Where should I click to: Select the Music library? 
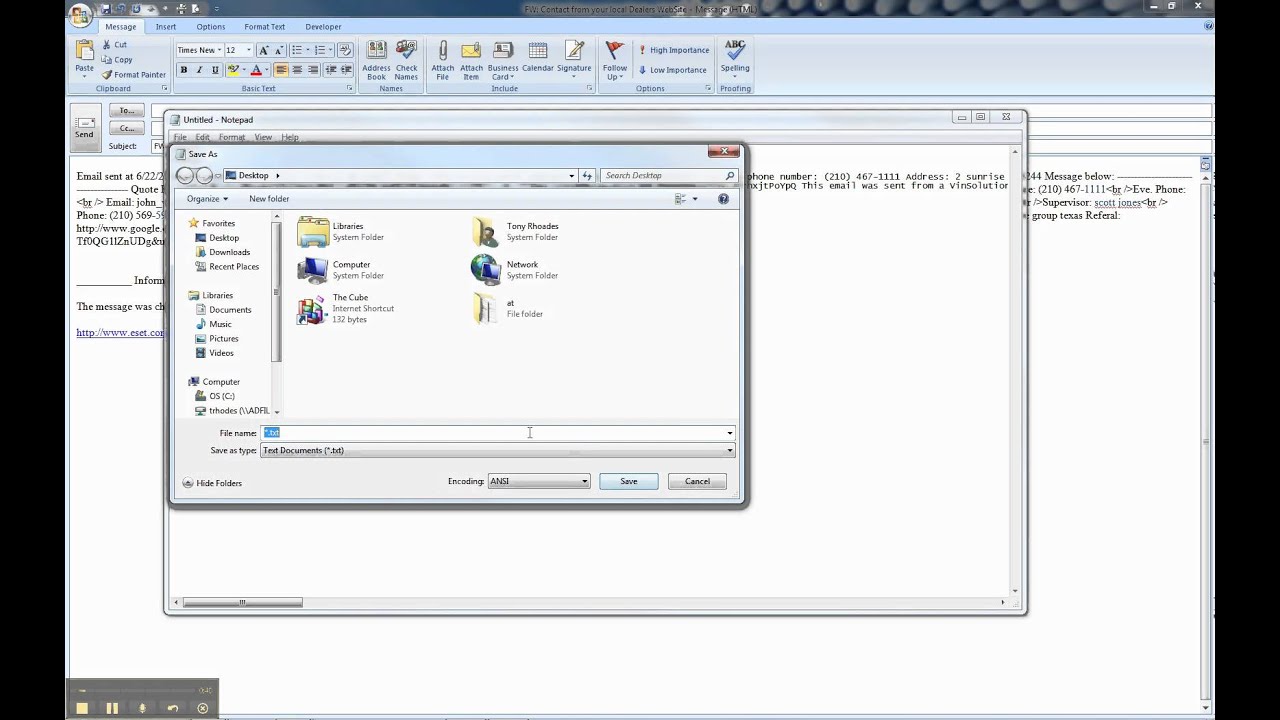point(213,324)
